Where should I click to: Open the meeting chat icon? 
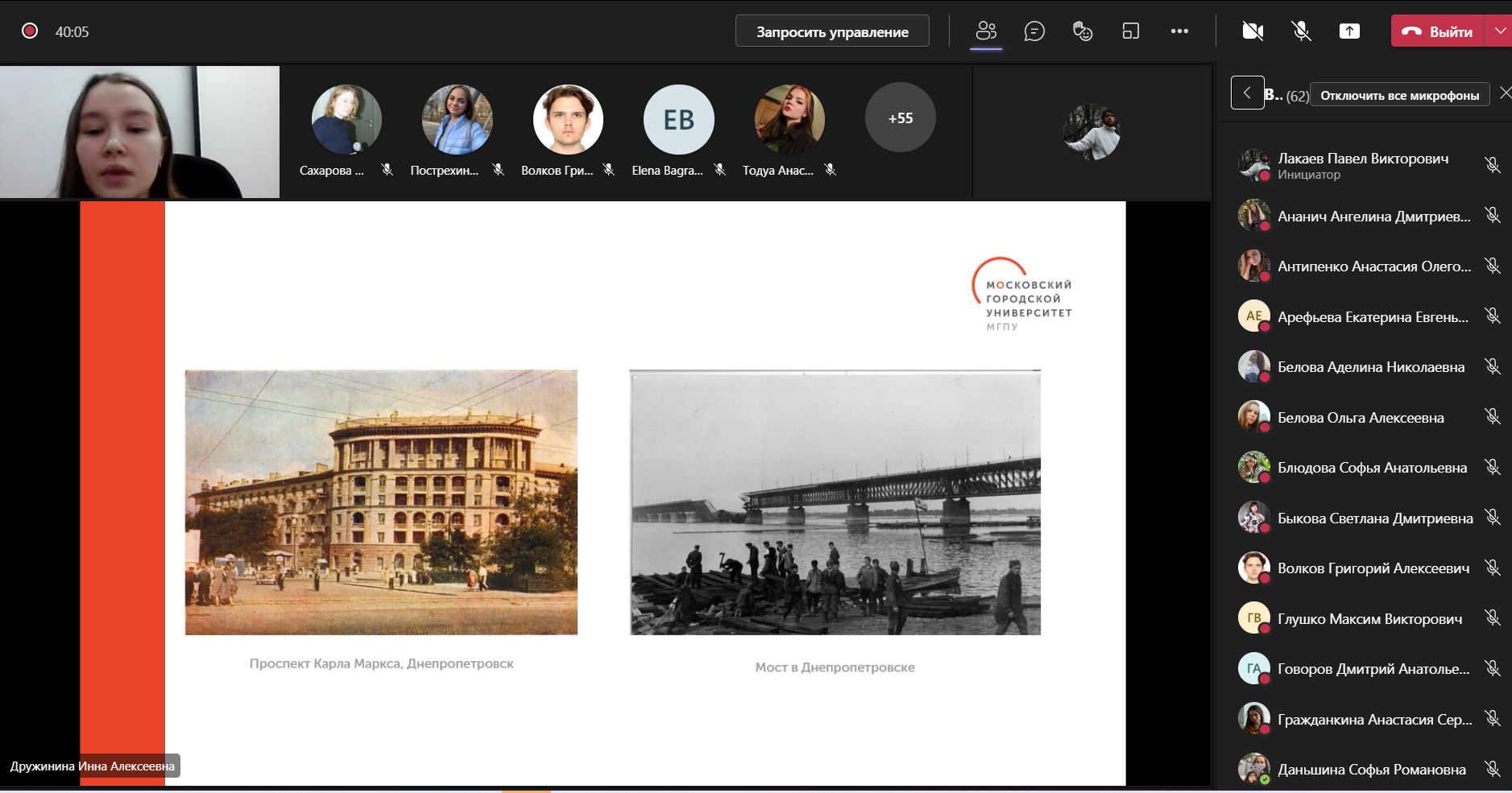pyautogui.click(x=1034, y=31)
